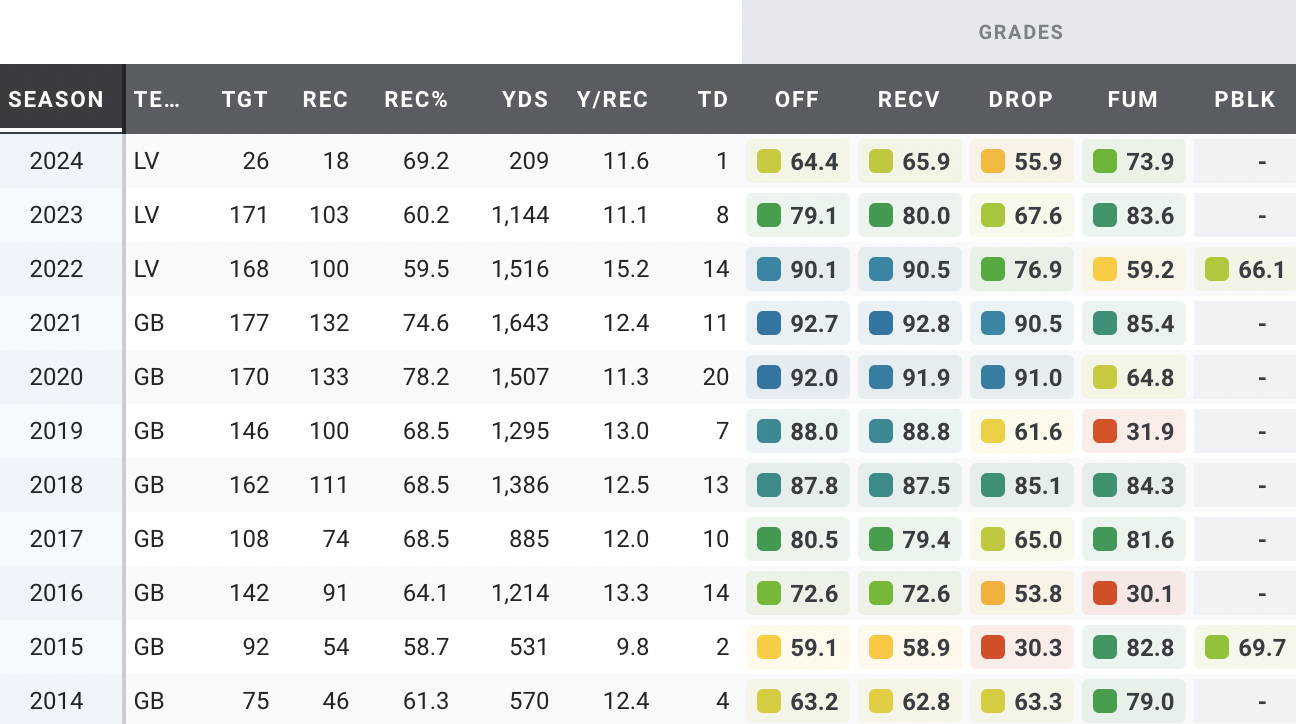Click the orange 2024 DROP grade swatch
The height and width of the screenshot is (724, 1296).
pos(993,161)
